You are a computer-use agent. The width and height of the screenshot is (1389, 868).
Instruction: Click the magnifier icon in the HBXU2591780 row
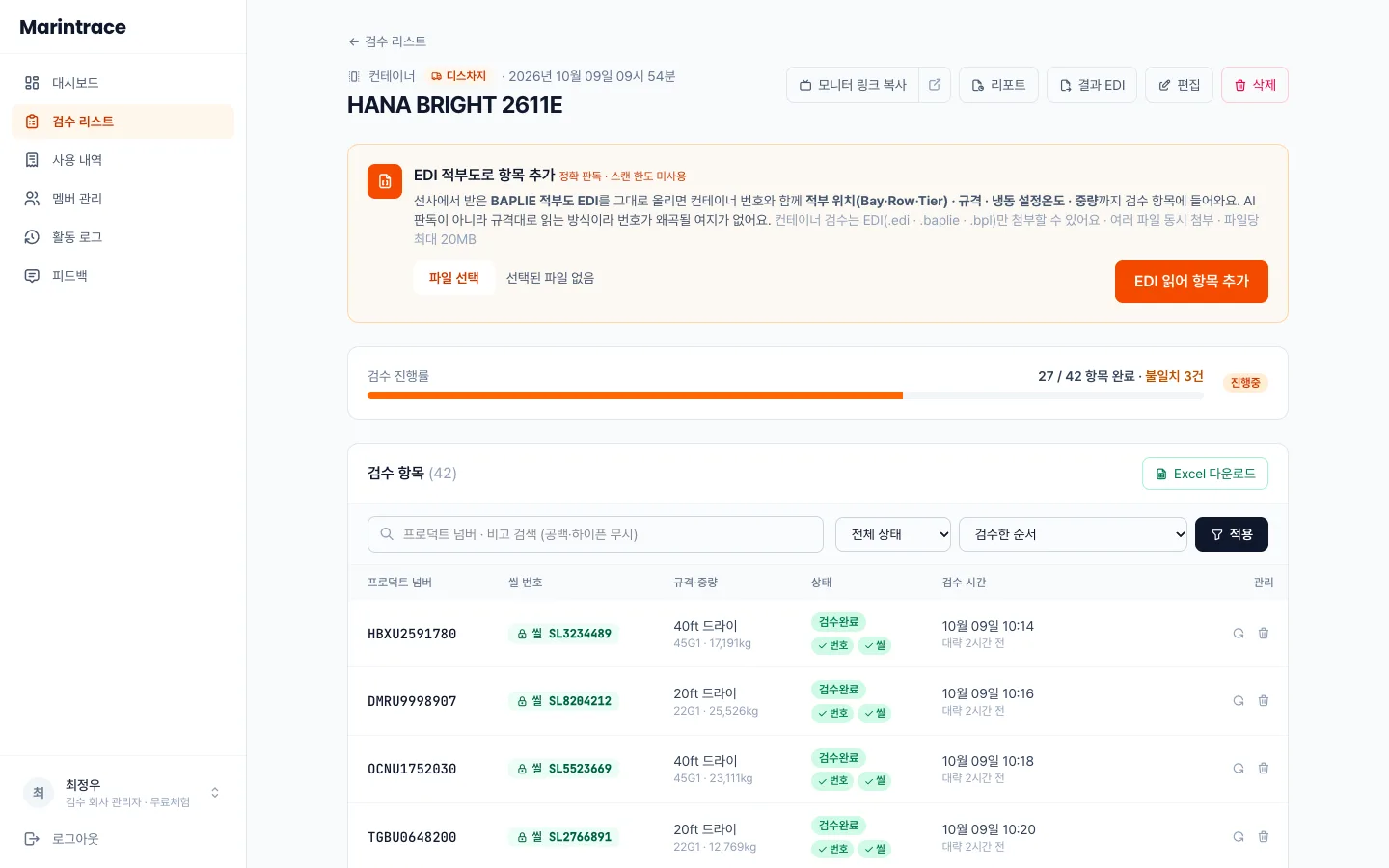tap(1239, 634)
